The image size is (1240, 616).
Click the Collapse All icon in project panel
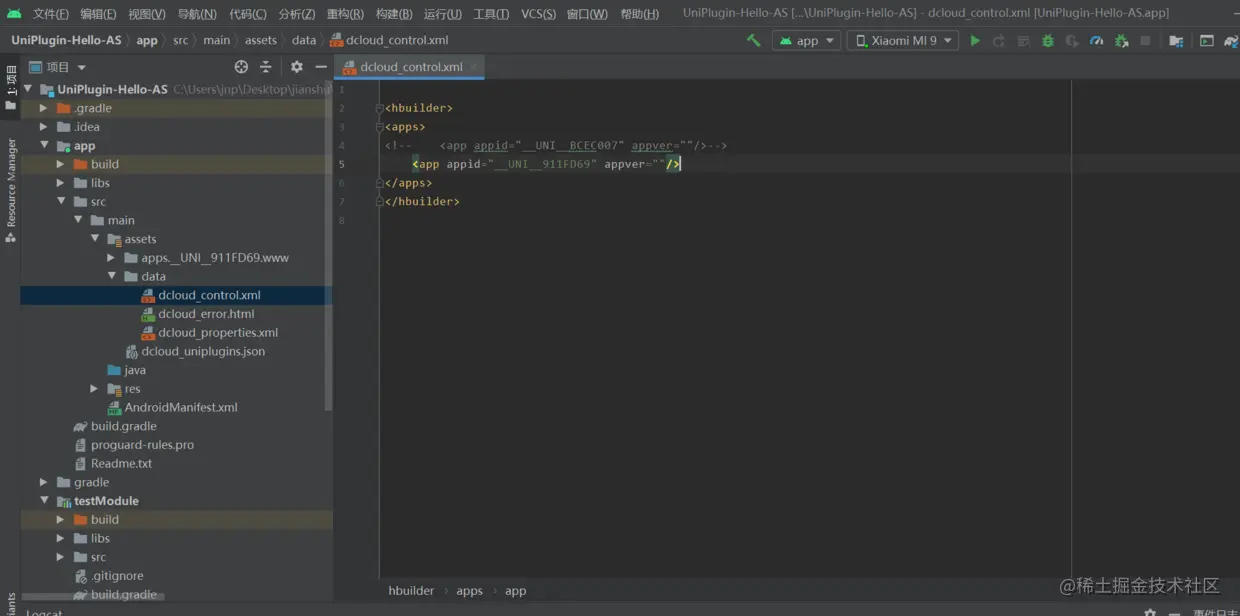(266, 67)
